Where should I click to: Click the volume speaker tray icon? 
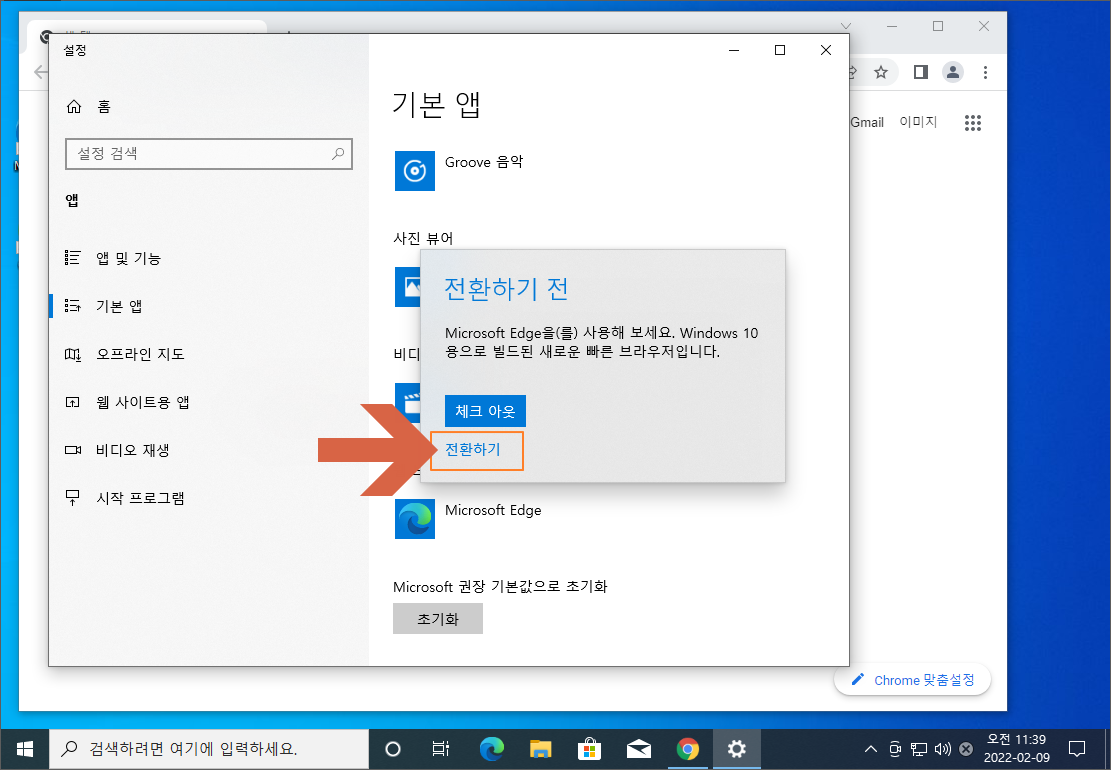[x=942, y=749]
